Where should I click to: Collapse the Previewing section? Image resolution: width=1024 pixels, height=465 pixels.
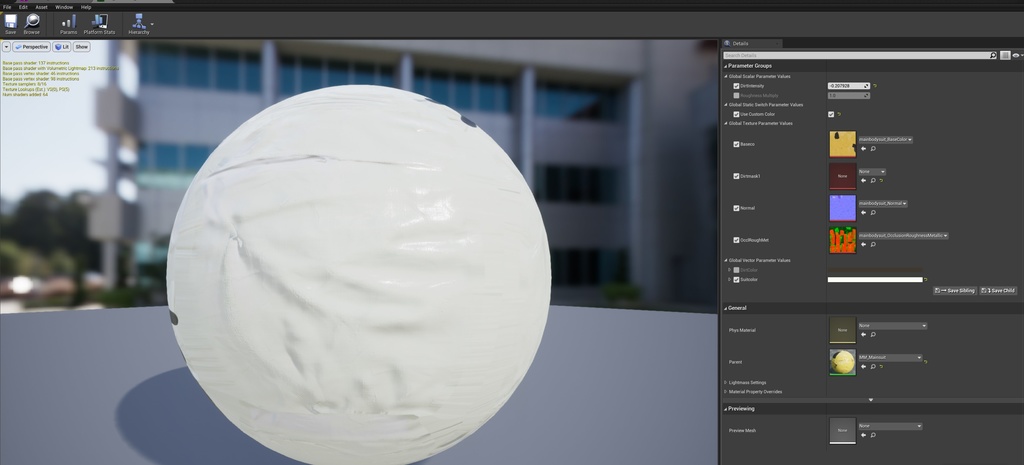point(726,409)
